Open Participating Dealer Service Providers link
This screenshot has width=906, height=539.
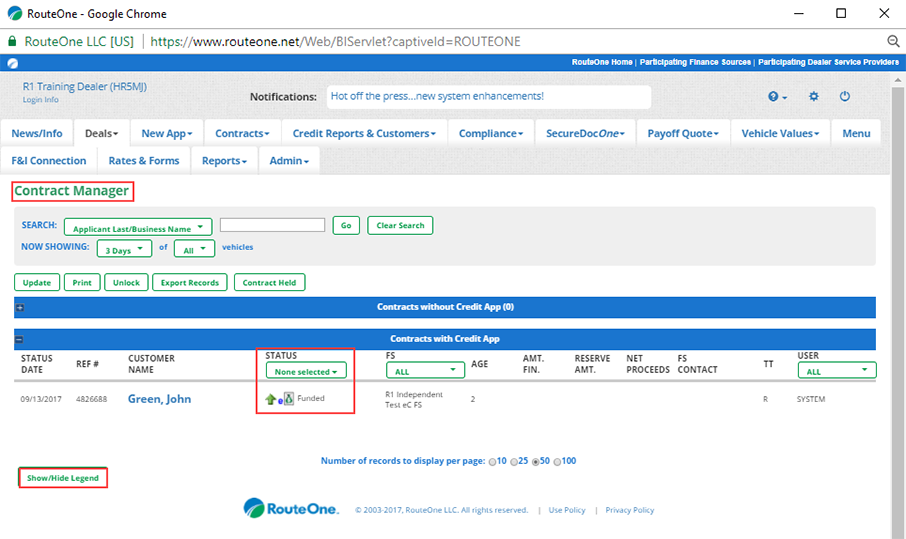pyautogui.click(x=829, y=62)
